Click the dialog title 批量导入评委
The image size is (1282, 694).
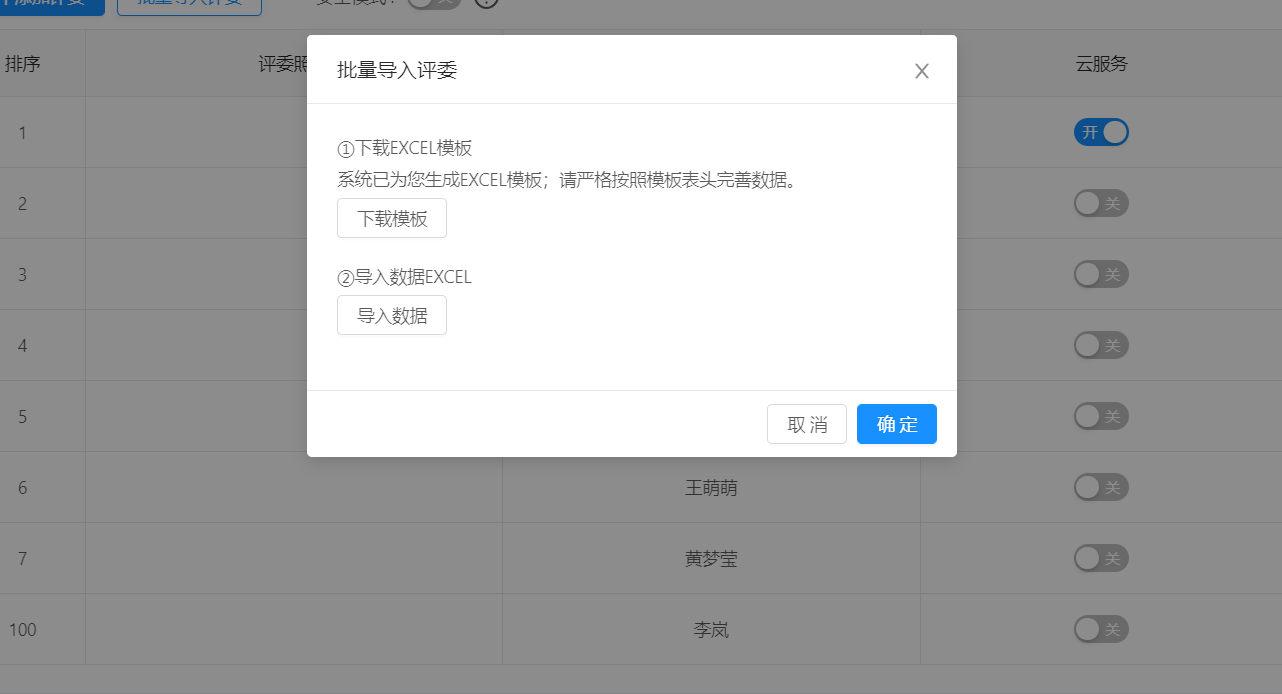(397, 70)
